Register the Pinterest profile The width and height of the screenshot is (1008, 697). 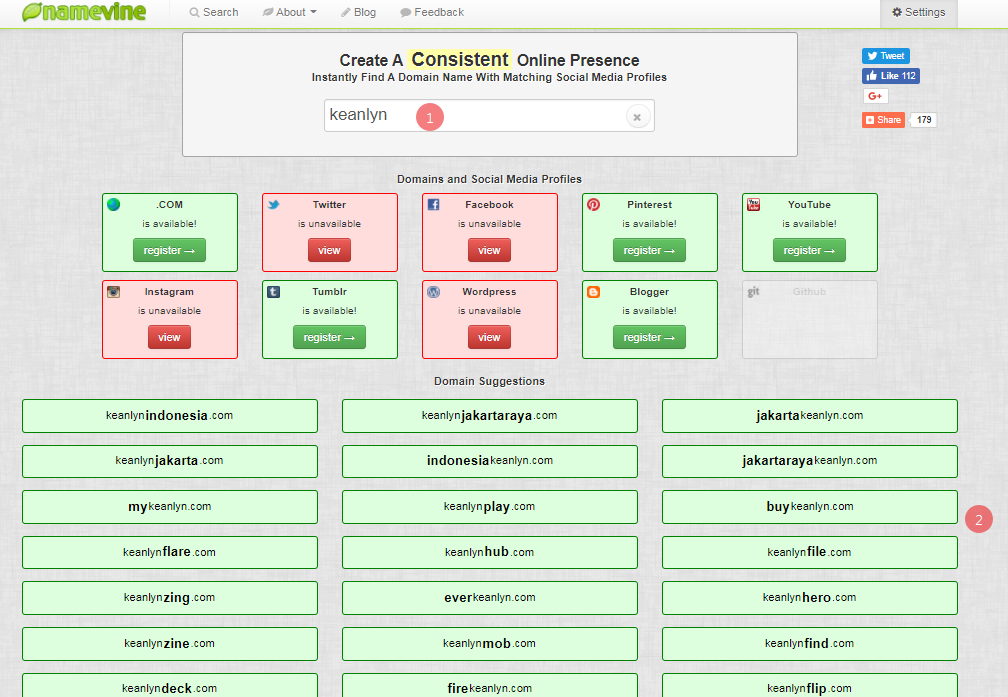pos(649,250)
